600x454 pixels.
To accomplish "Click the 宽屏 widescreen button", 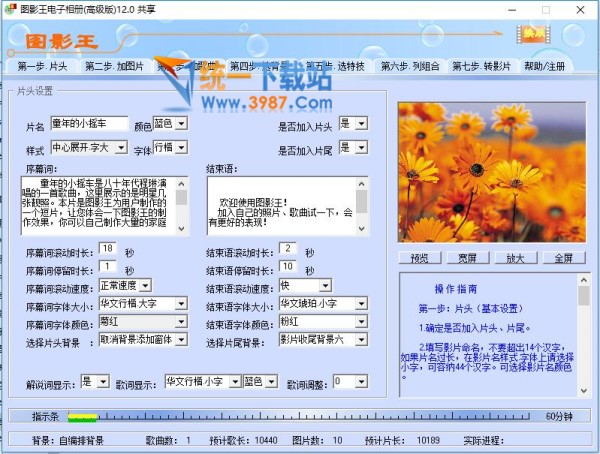I will 467,257.
